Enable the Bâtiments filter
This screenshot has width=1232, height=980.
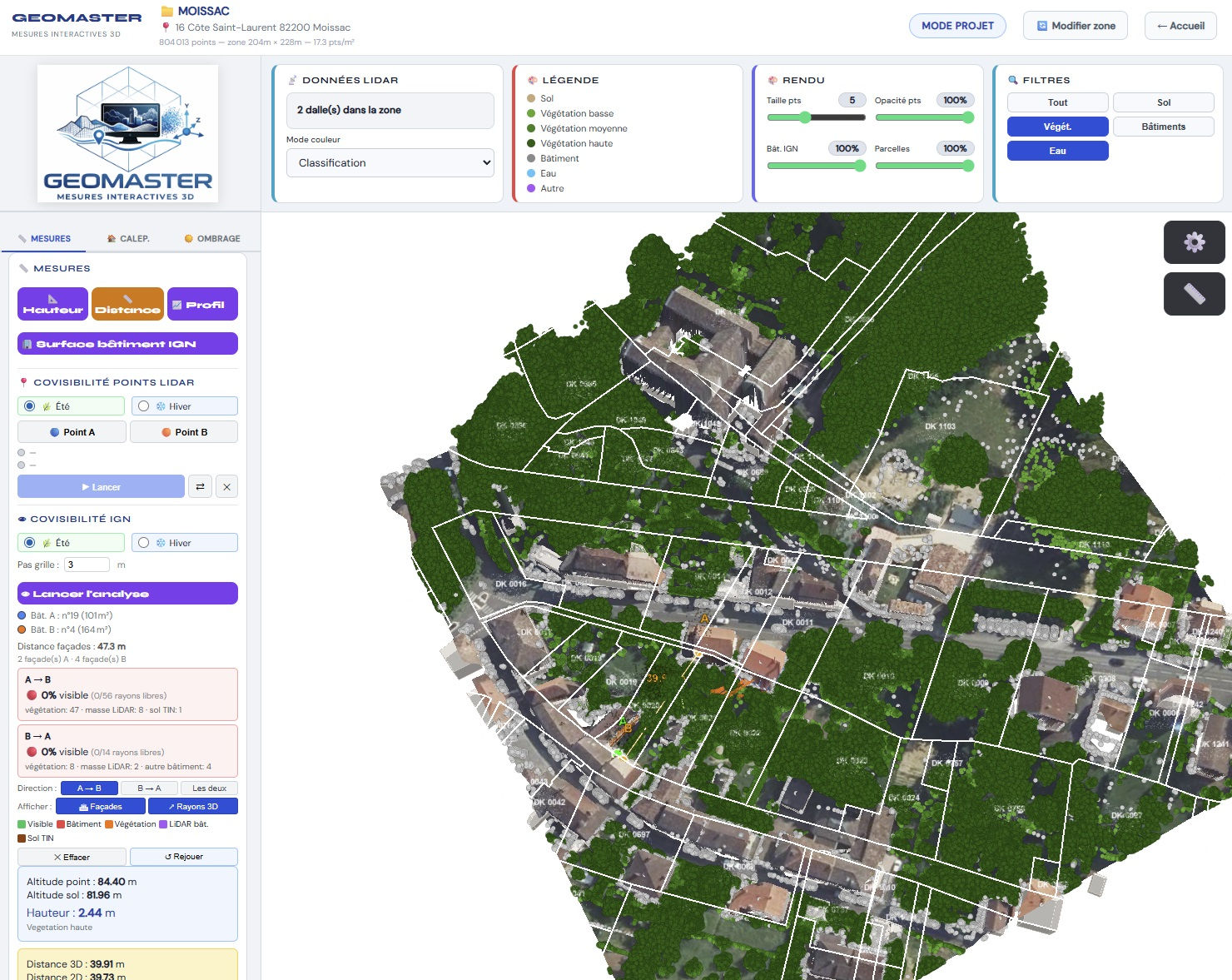pos(1164,126)
